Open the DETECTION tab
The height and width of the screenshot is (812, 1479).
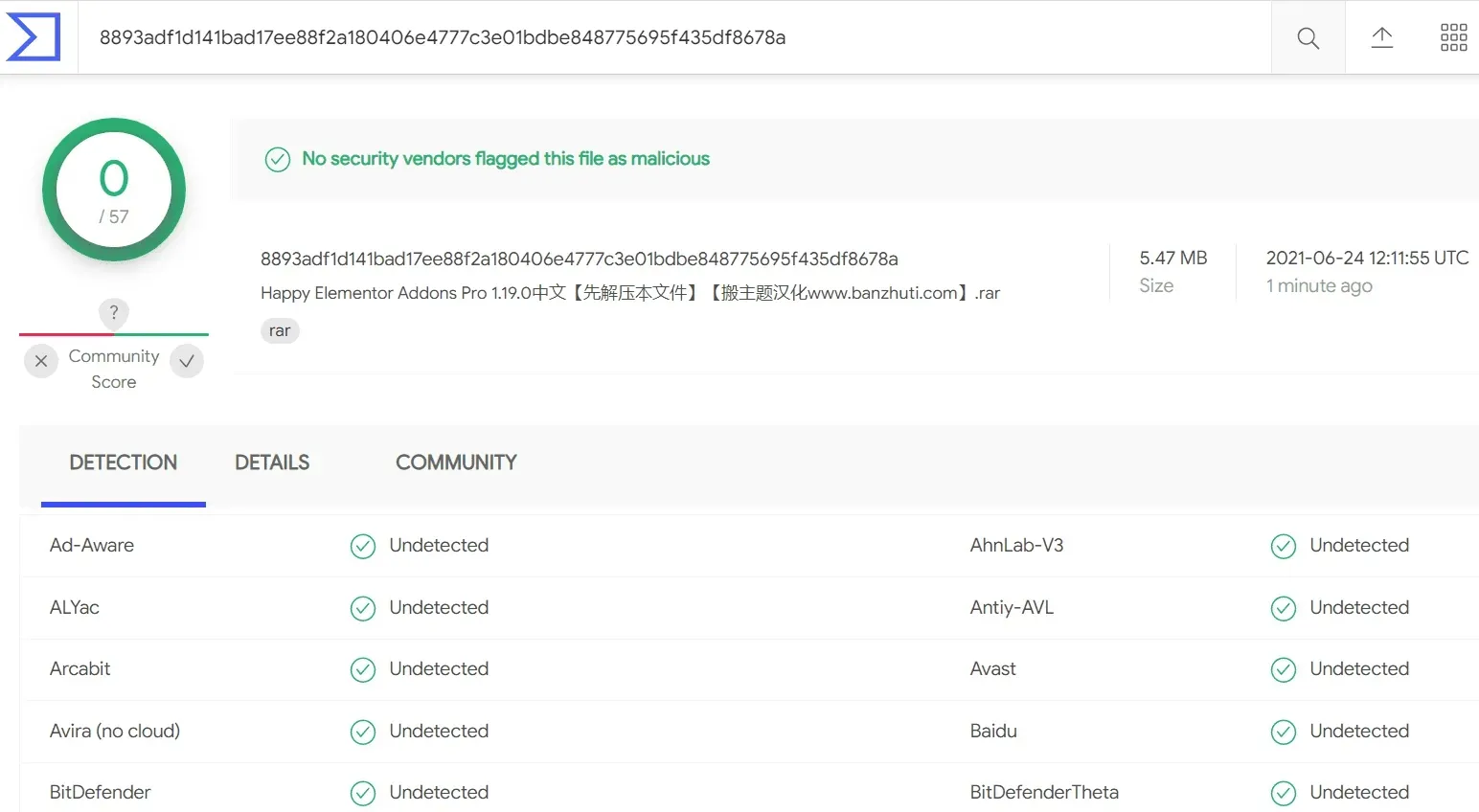(124, 462)
